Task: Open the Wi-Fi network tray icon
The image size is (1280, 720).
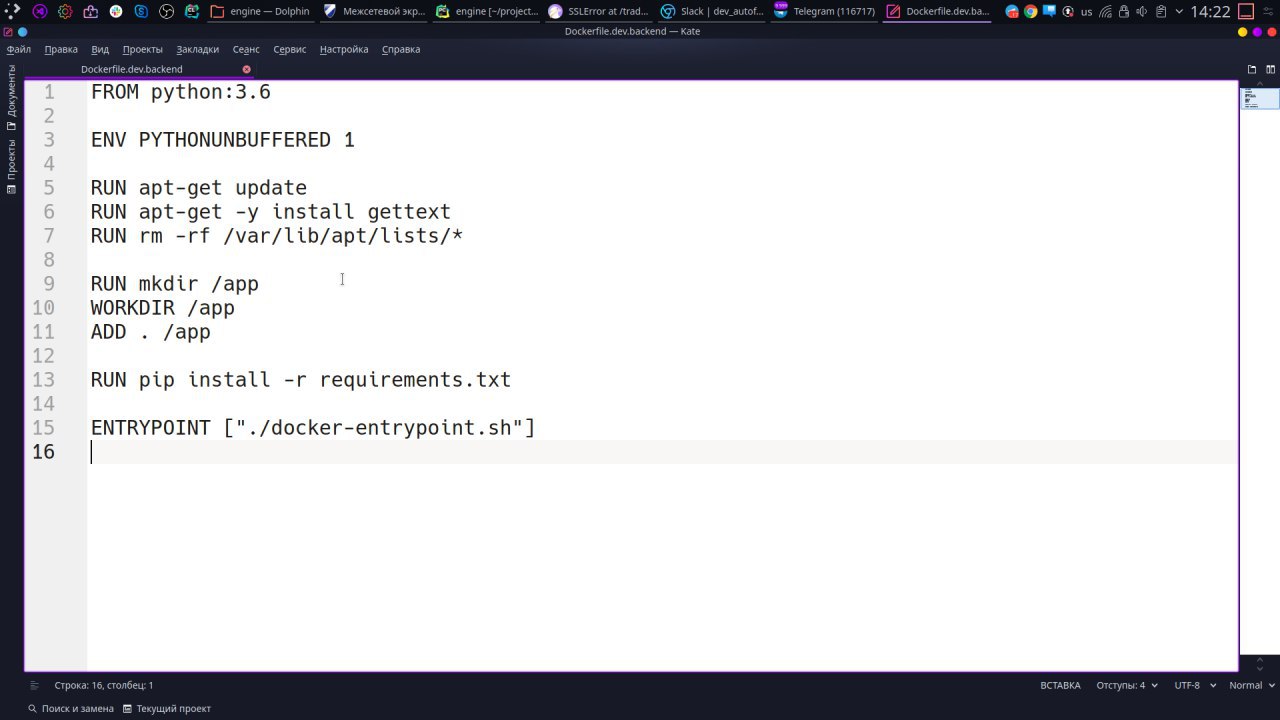Action: [1105, 12]
